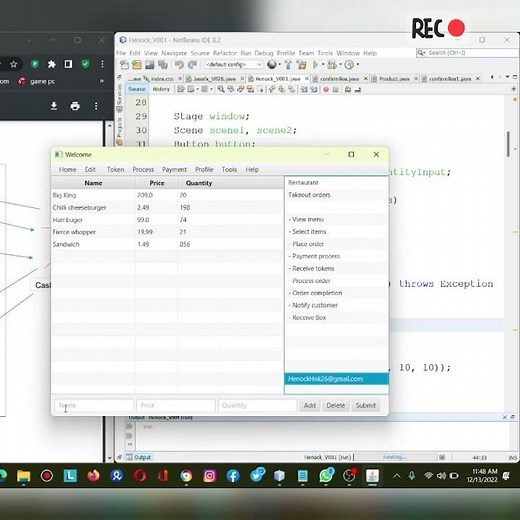Click the Open Project icon in NetBeans toolbar

click(x=149, y=65)
